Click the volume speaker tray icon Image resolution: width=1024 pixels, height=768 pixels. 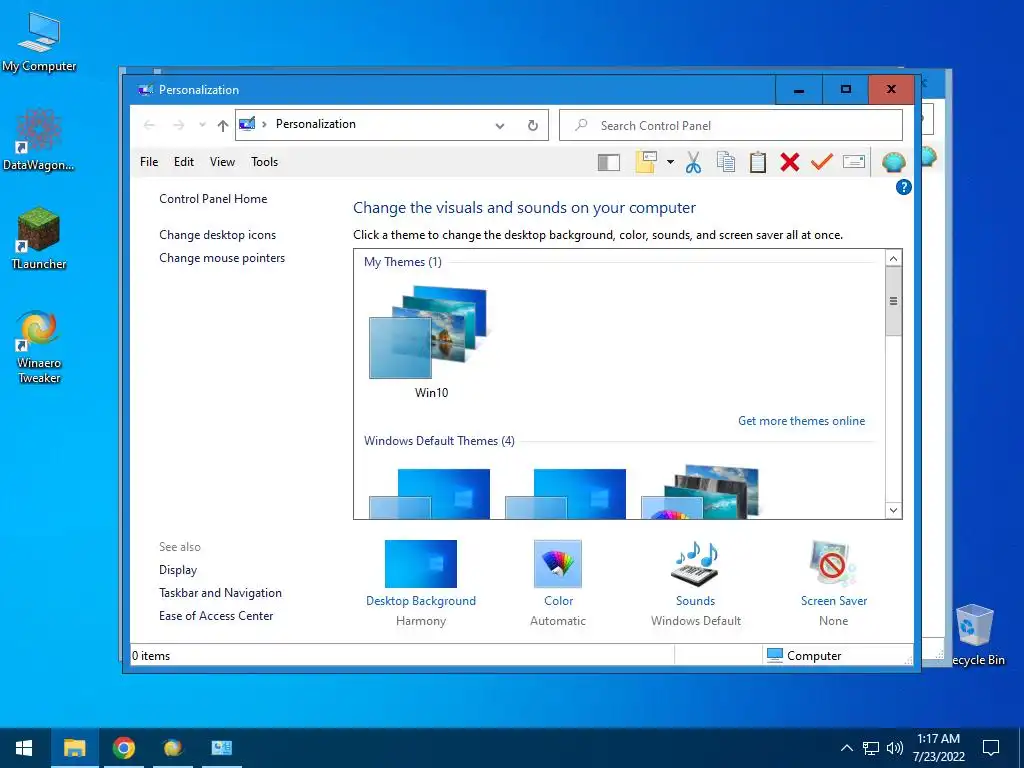pos(895,748)
